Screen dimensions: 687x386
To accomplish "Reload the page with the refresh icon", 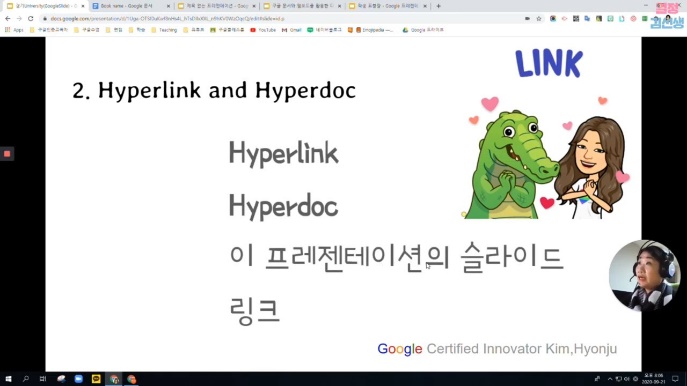I will (31, 19).
